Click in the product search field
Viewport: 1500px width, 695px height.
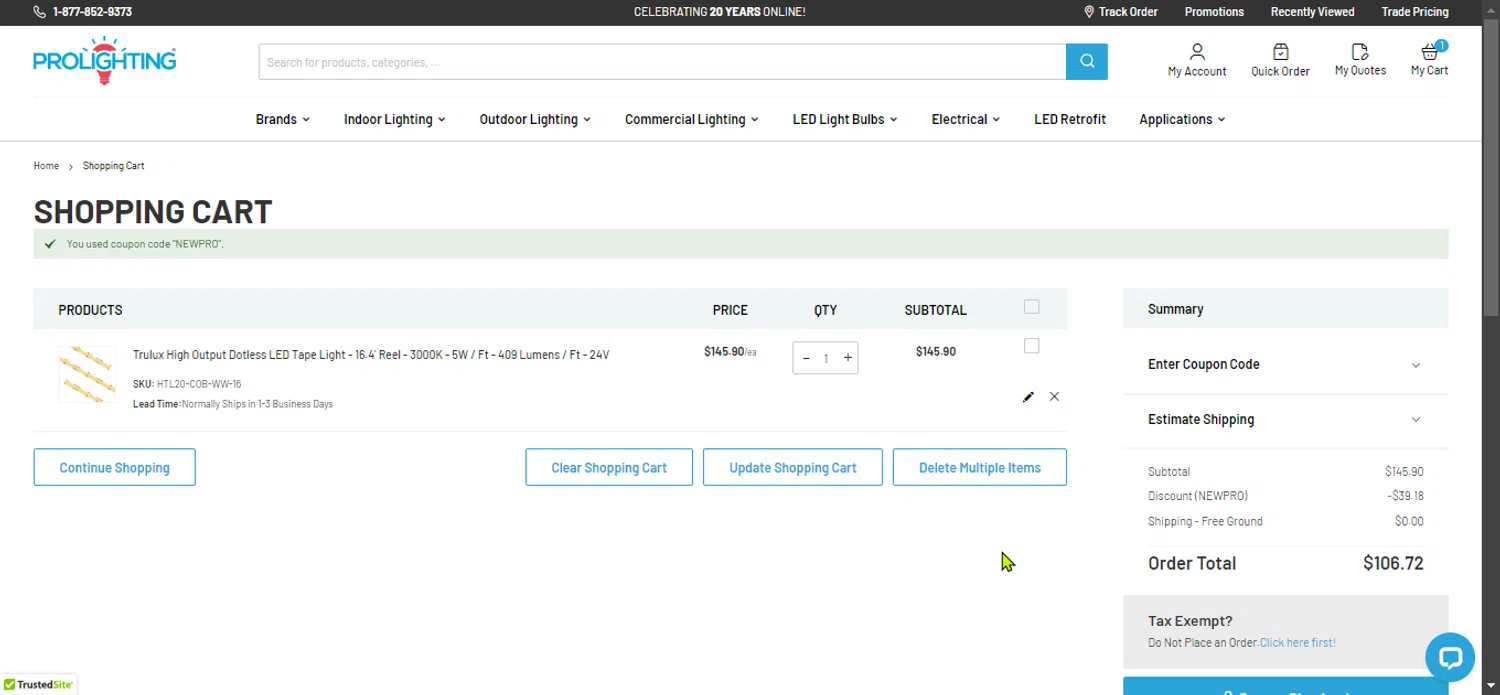(x=662, y=62)
